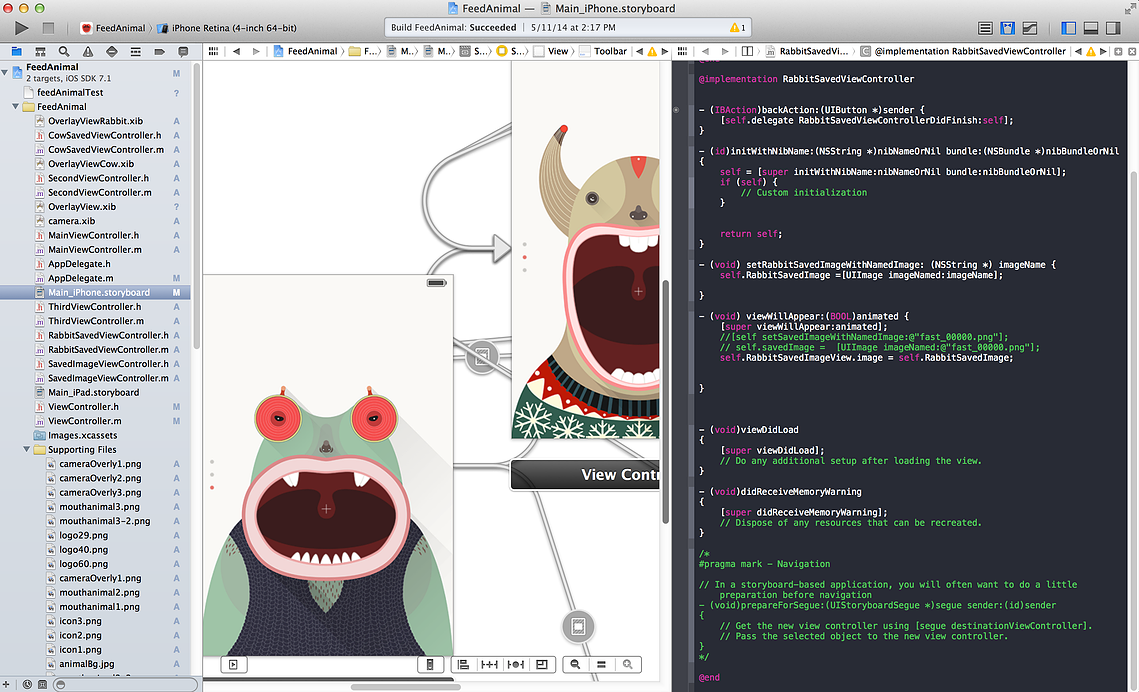Open the Assistant editor mode selector
This screenshot has height=692, width=1139.
pyautogui.click(x=747, y=52)
